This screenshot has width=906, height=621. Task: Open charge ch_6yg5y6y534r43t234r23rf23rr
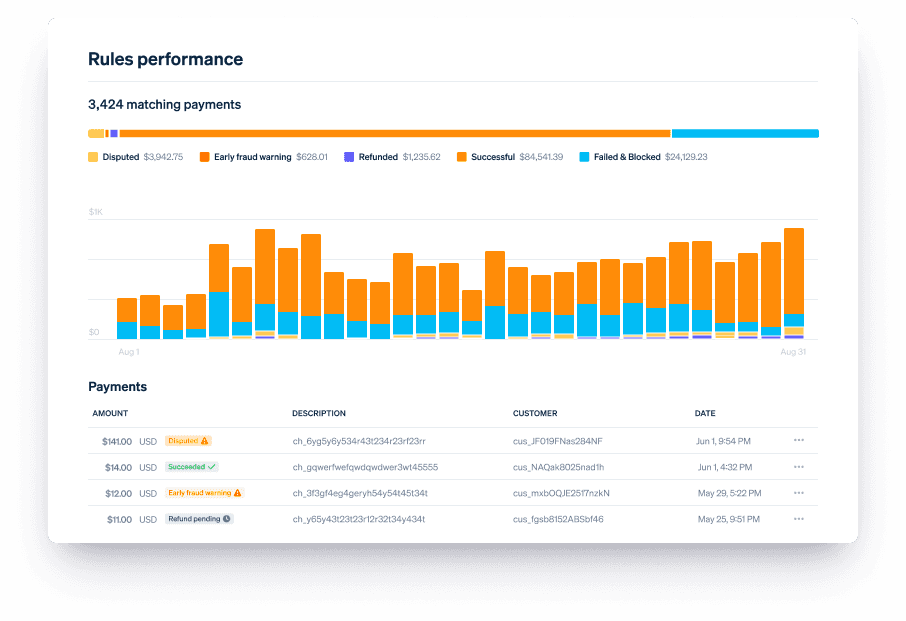(359, 441)
